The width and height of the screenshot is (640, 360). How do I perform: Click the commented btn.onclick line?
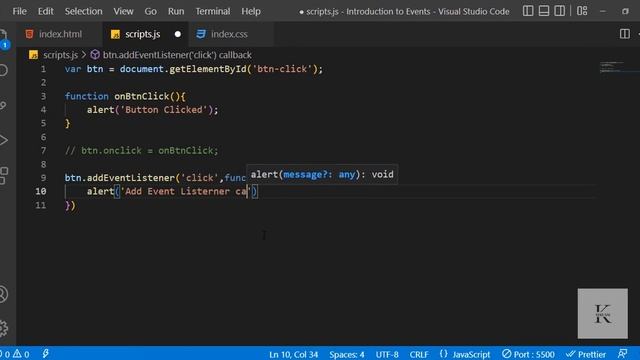click(142, 151)
